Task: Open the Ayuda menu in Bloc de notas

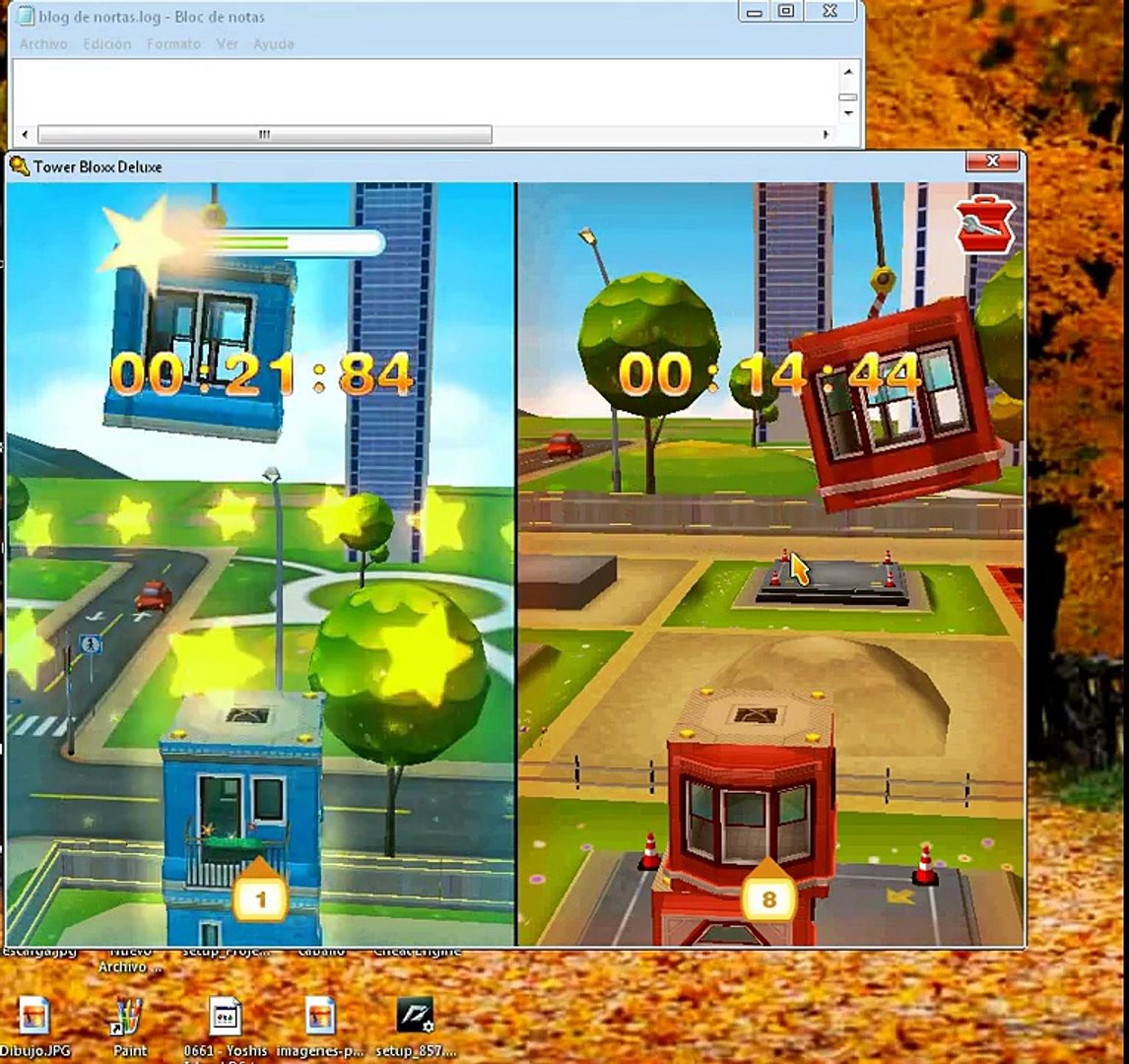Action: (x=273, y=44)
